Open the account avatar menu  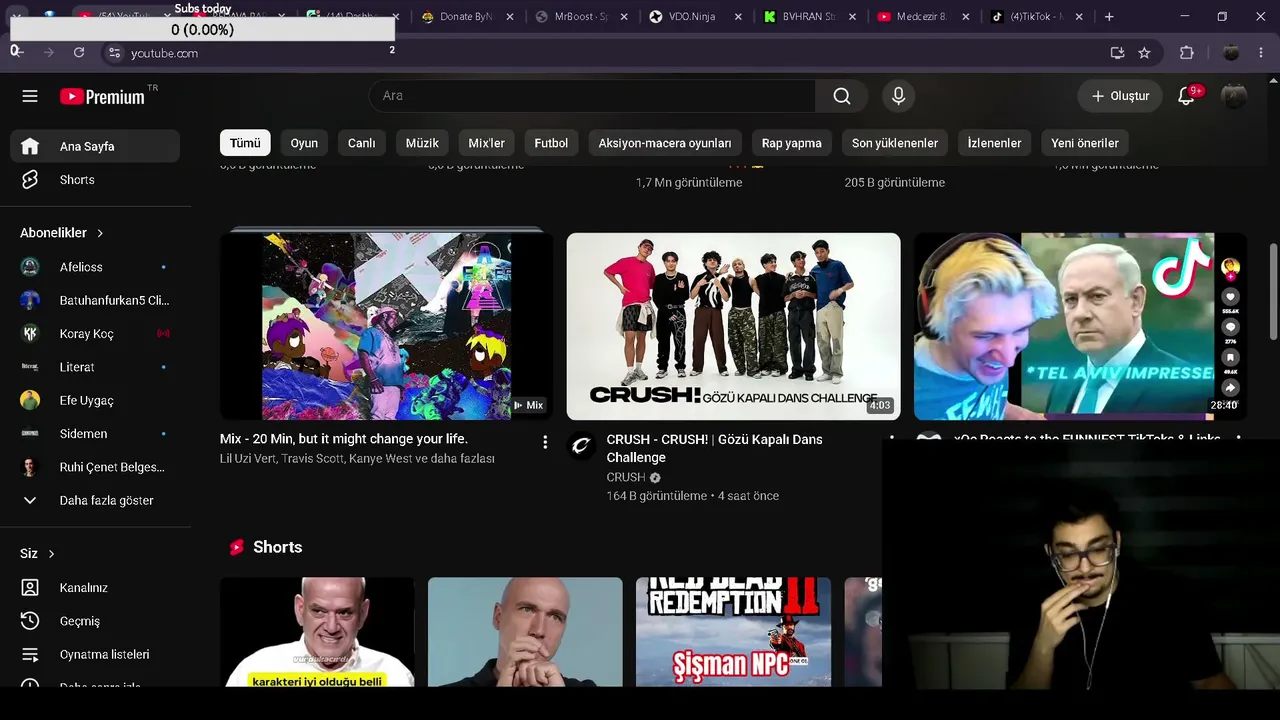1234,96
